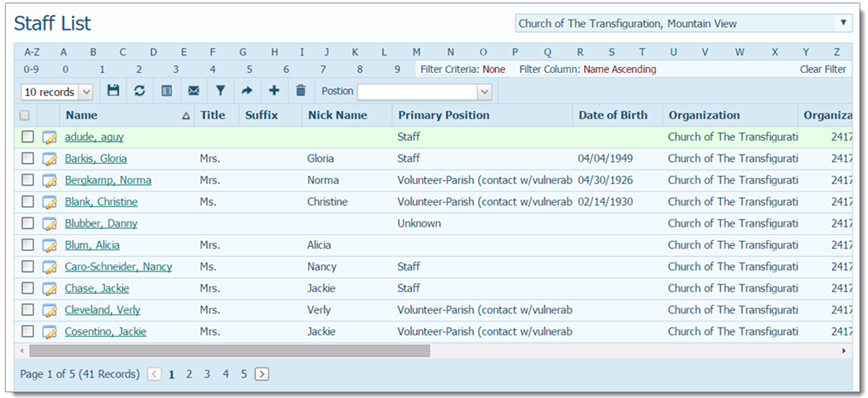Click the edit icon for Blubber, Danny
This screenshot has width=868, height=398.
pyautogui.click(x=50, y=224)
